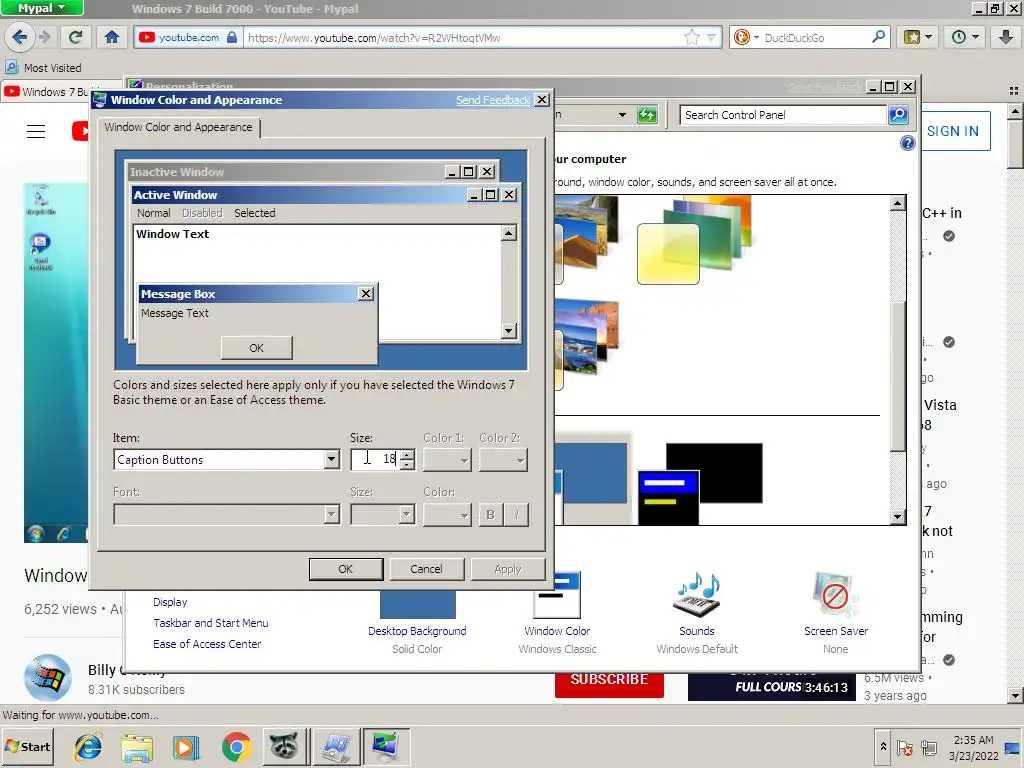Bookmark page with the star icon
Screen dimensions: 1024x768
[692, 37]
